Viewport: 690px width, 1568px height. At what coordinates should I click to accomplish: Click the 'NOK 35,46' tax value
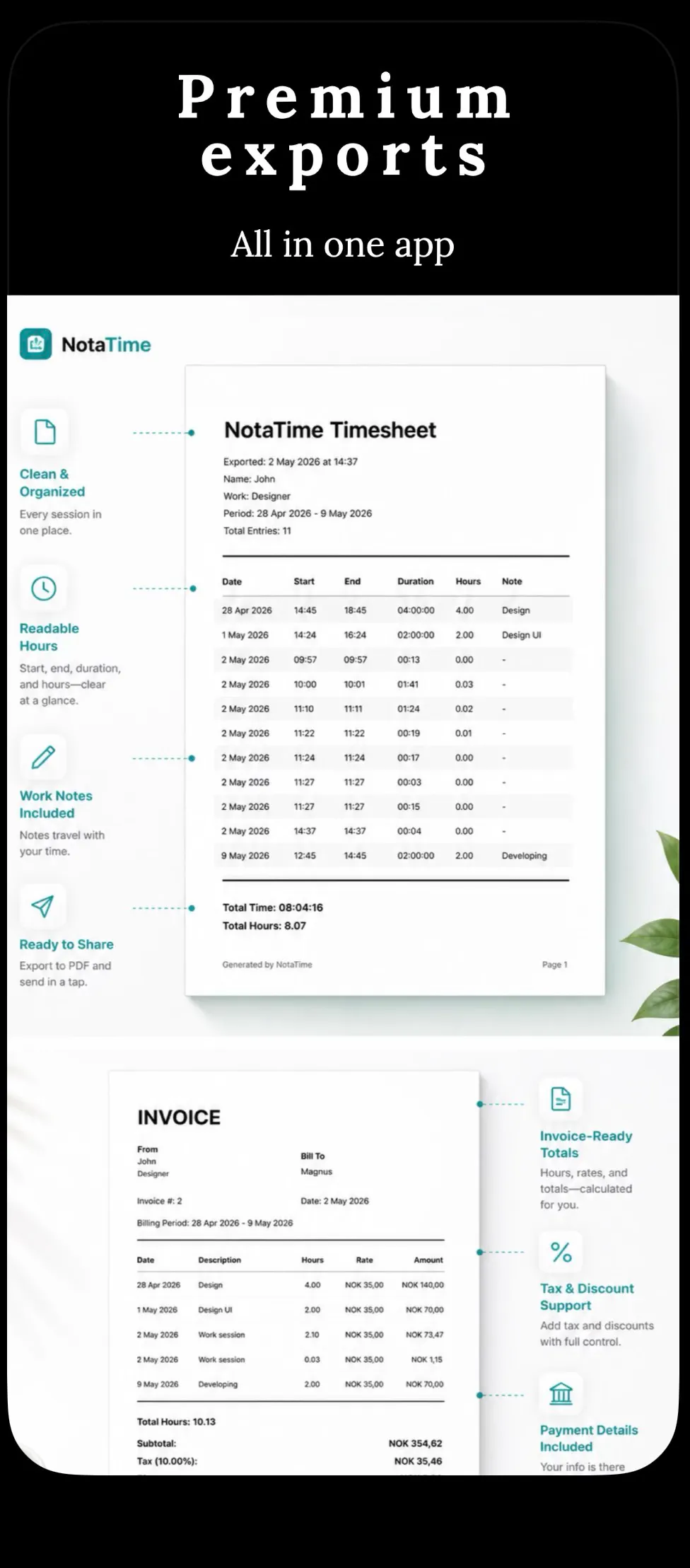click(x=419, y=1461)
